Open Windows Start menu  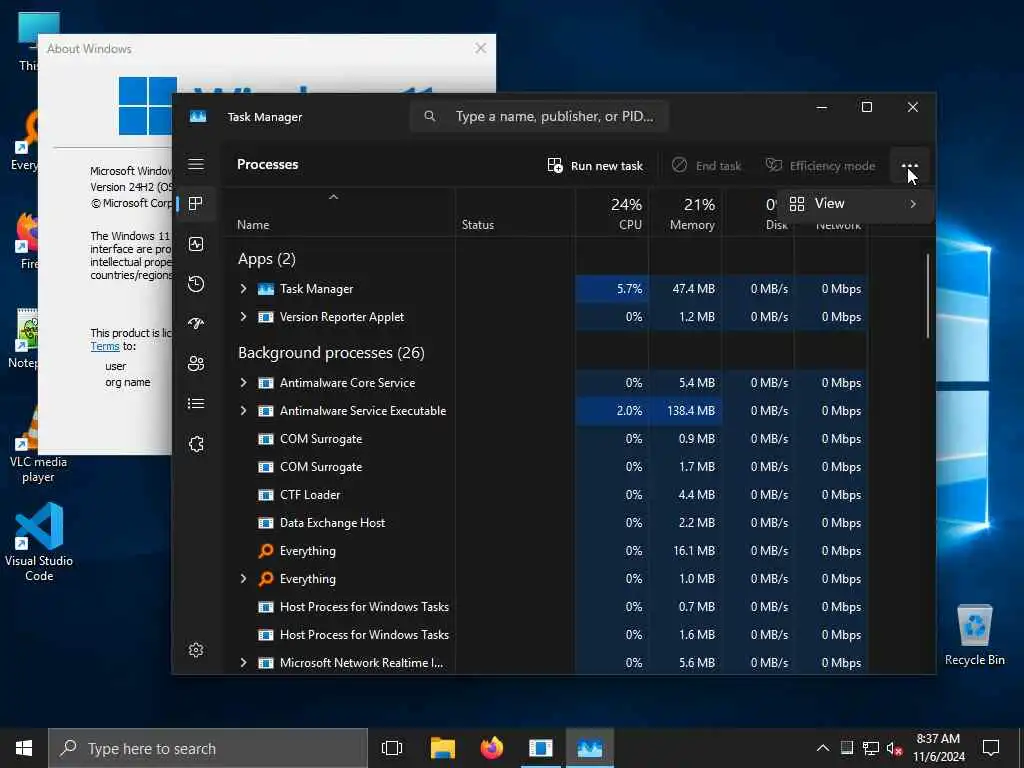pos(24,748)
